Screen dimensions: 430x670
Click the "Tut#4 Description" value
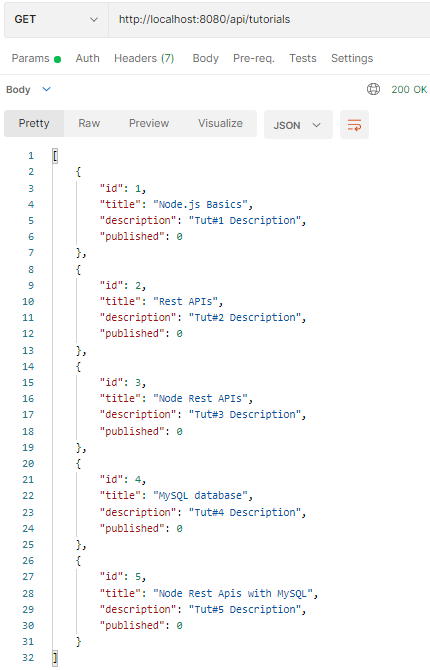tap(244, 512)
